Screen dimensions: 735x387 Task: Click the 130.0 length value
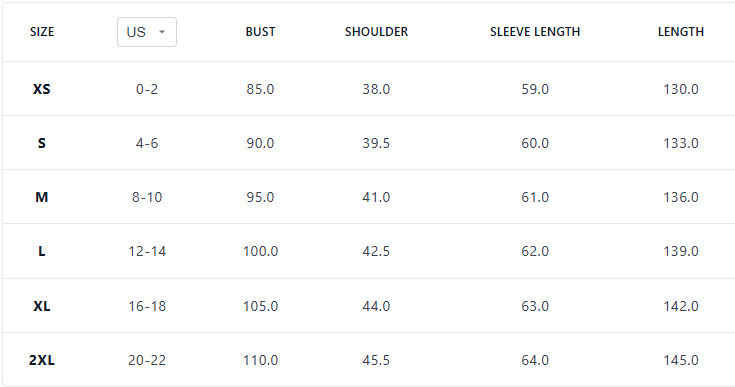681,89
